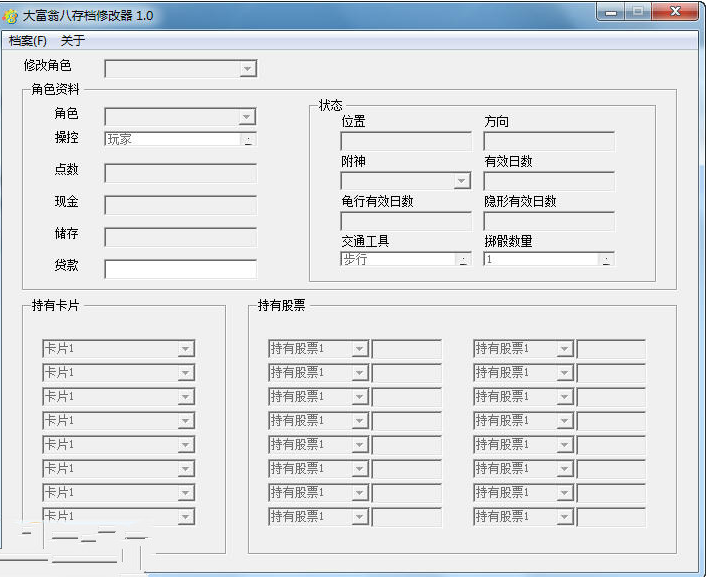This screenshot has width=706, height=577.
Task: Click into the 点数 input field
Action: [x=181, y=173]
